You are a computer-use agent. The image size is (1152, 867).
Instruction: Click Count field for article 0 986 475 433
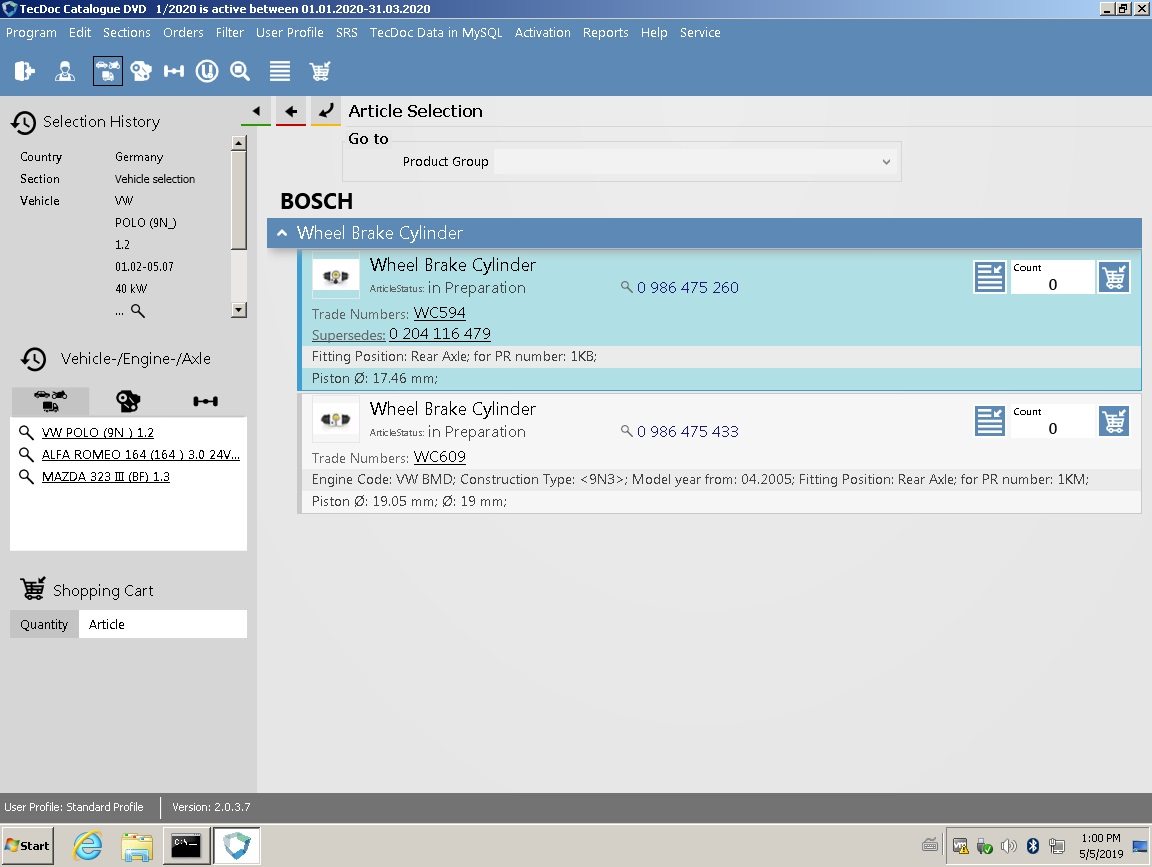[x=1052, y=421]
